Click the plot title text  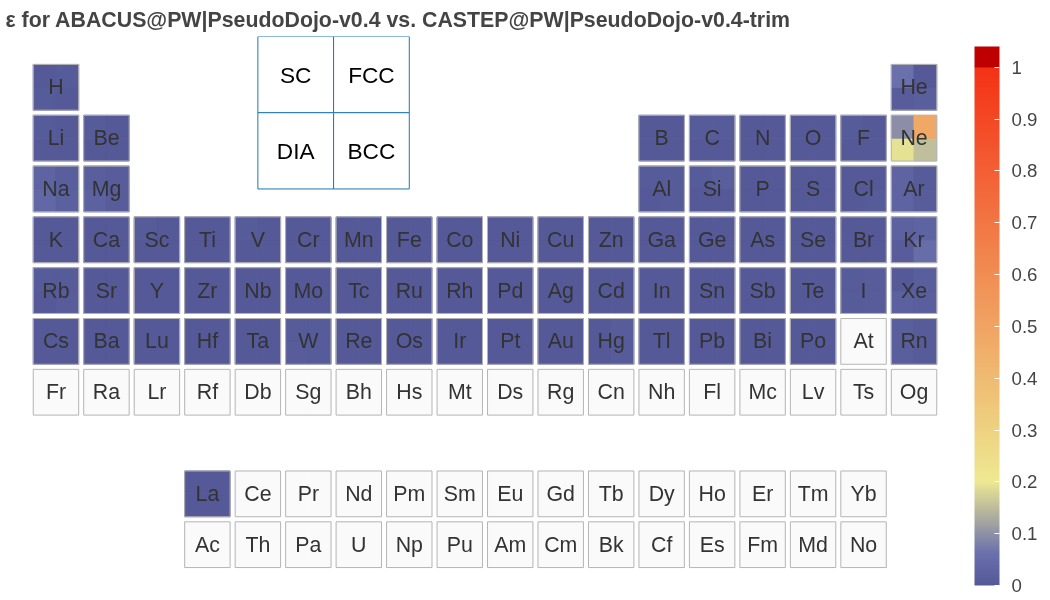398,19
